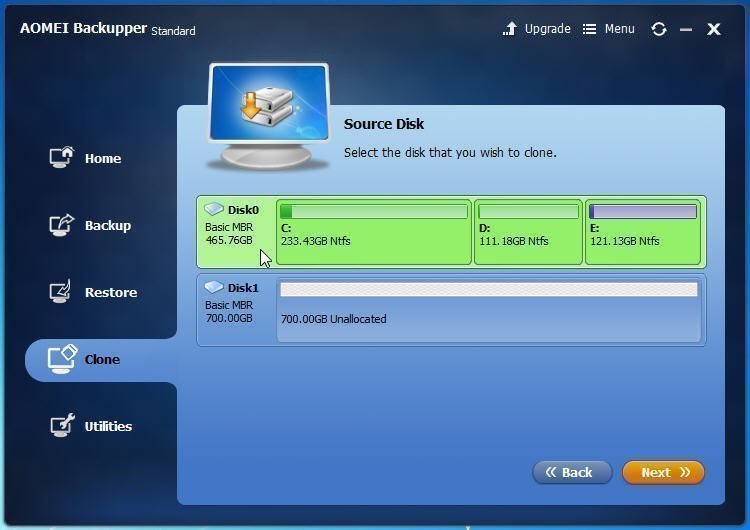
Task: Click the Upgrade arrow icon
Action: 510,29
